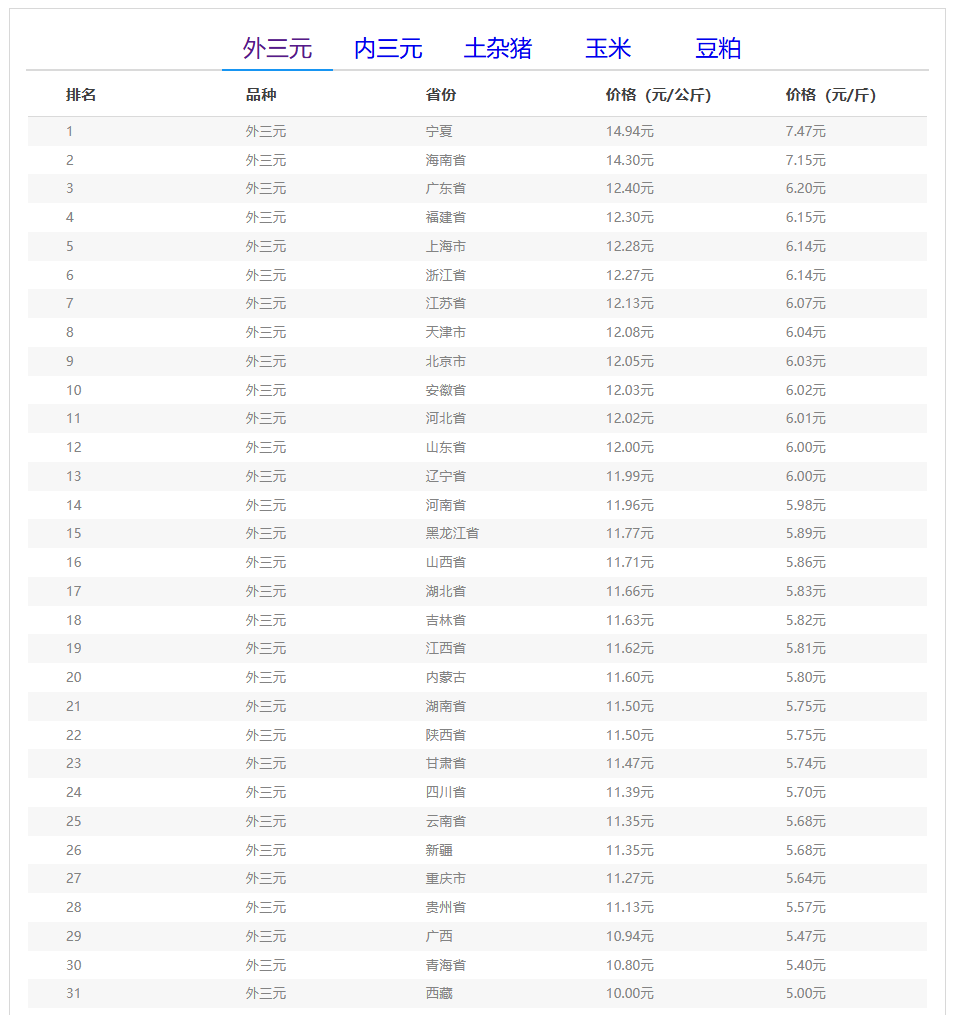The width and height of the screenshot is (966, 1015).
Task: Select the 广东省 province cell
Action: [445, 188]
